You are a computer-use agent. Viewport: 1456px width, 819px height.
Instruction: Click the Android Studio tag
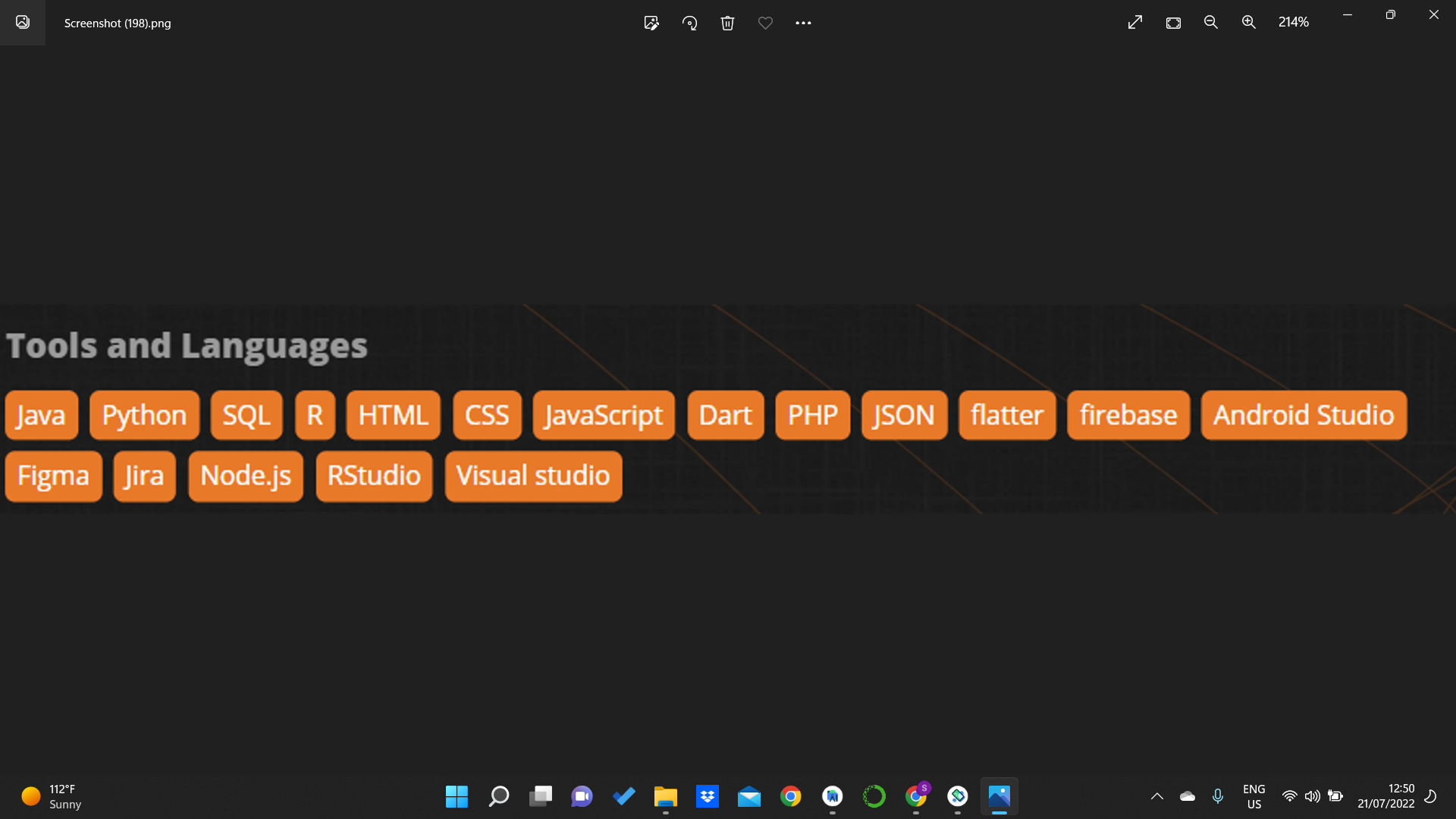click(1304, 416)
